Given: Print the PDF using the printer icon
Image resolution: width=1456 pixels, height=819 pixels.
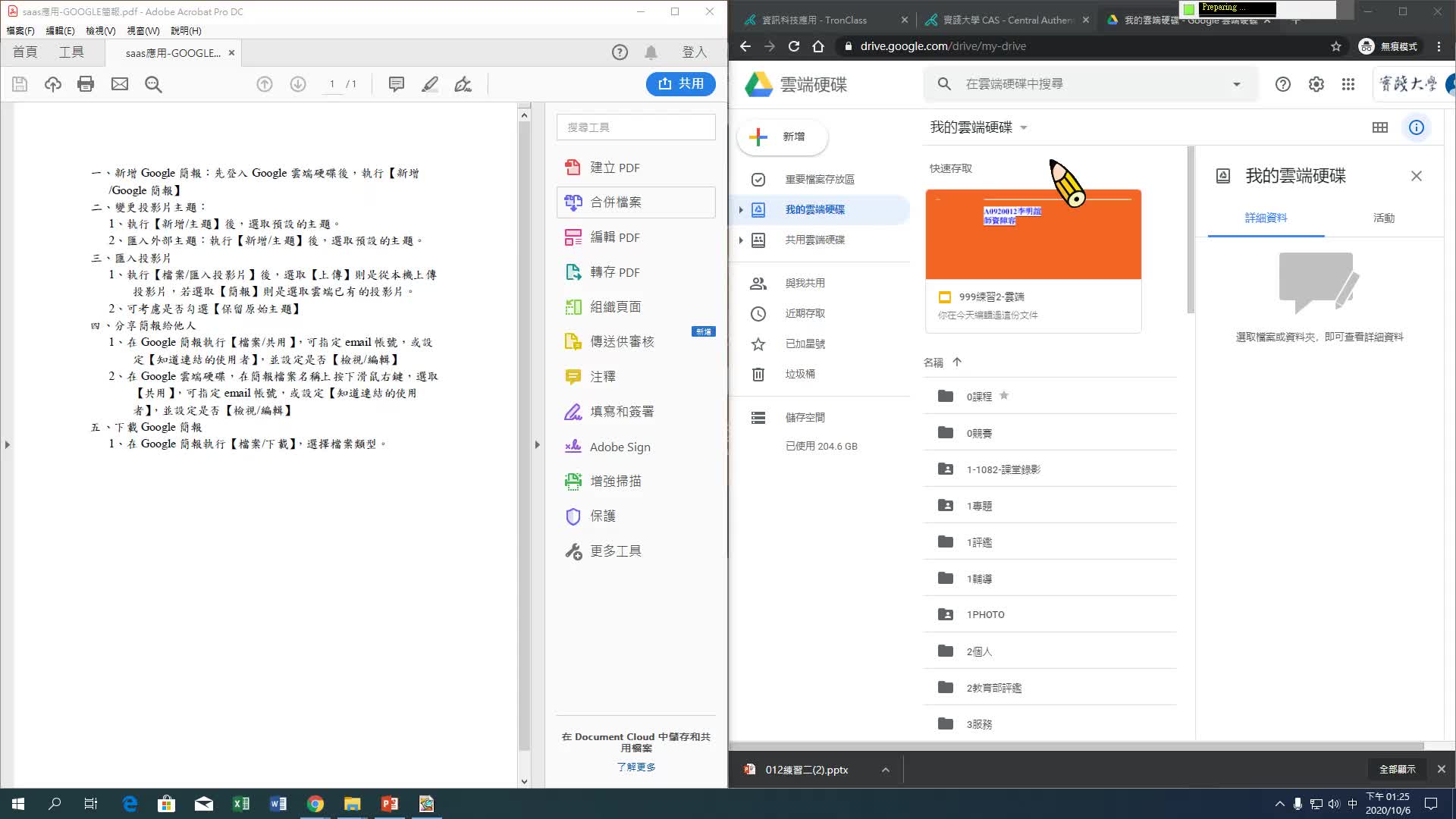Looking at the screenshot, I should (86, 84).
